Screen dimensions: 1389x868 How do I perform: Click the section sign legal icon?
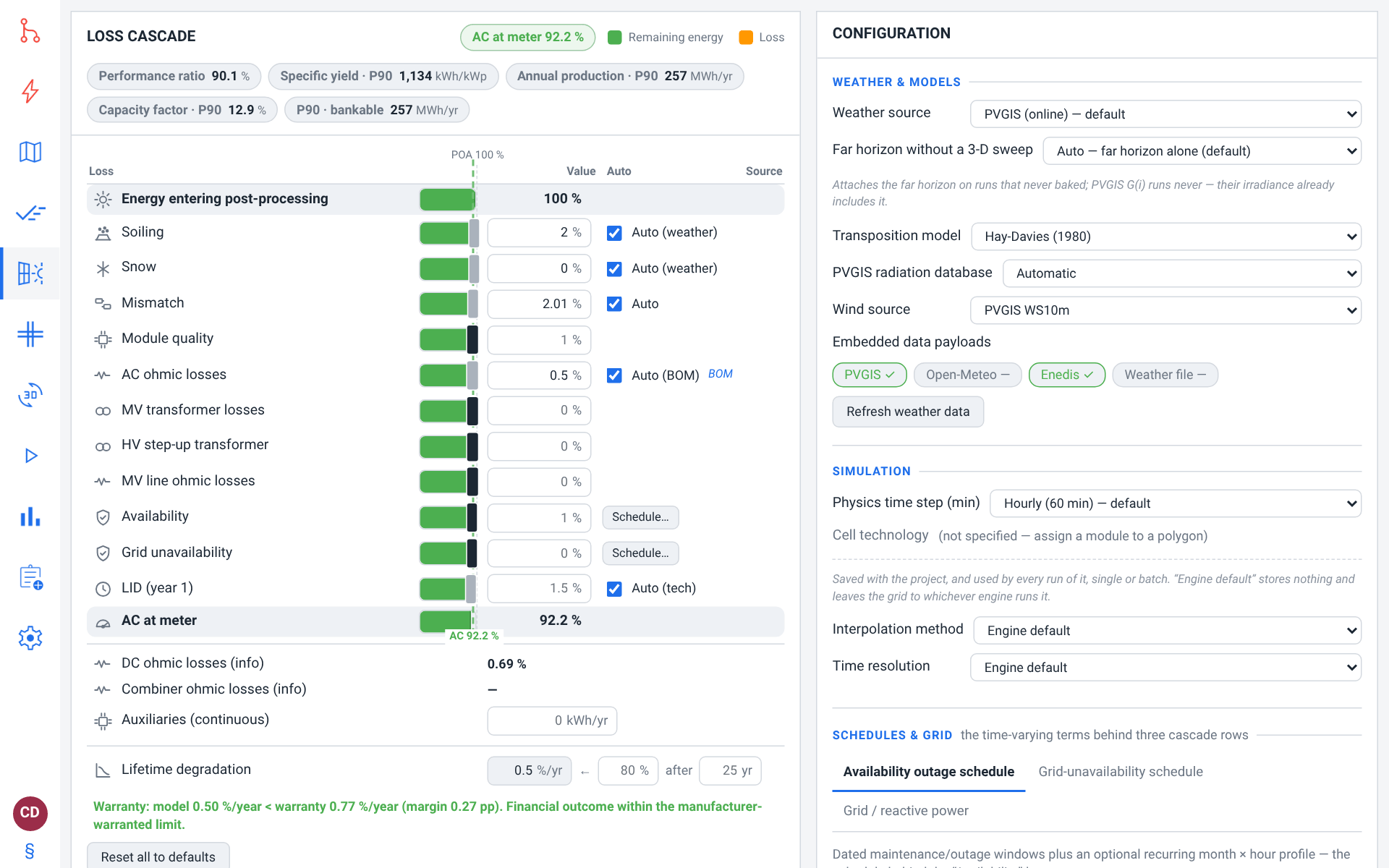[x=30, y=851]
